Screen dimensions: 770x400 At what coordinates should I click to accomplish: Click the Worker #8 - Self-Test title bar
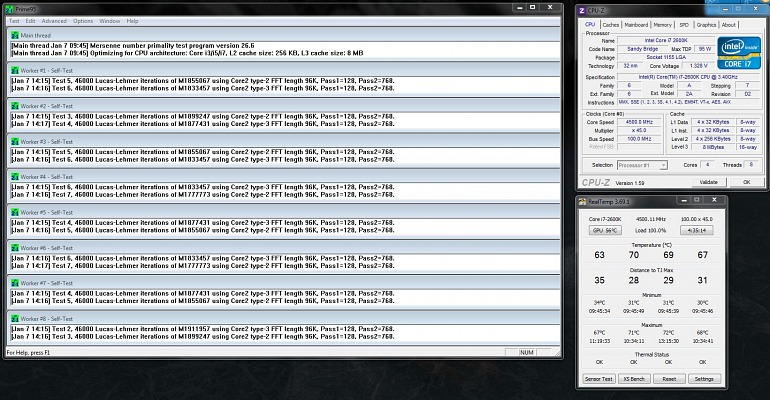point(283,319)
